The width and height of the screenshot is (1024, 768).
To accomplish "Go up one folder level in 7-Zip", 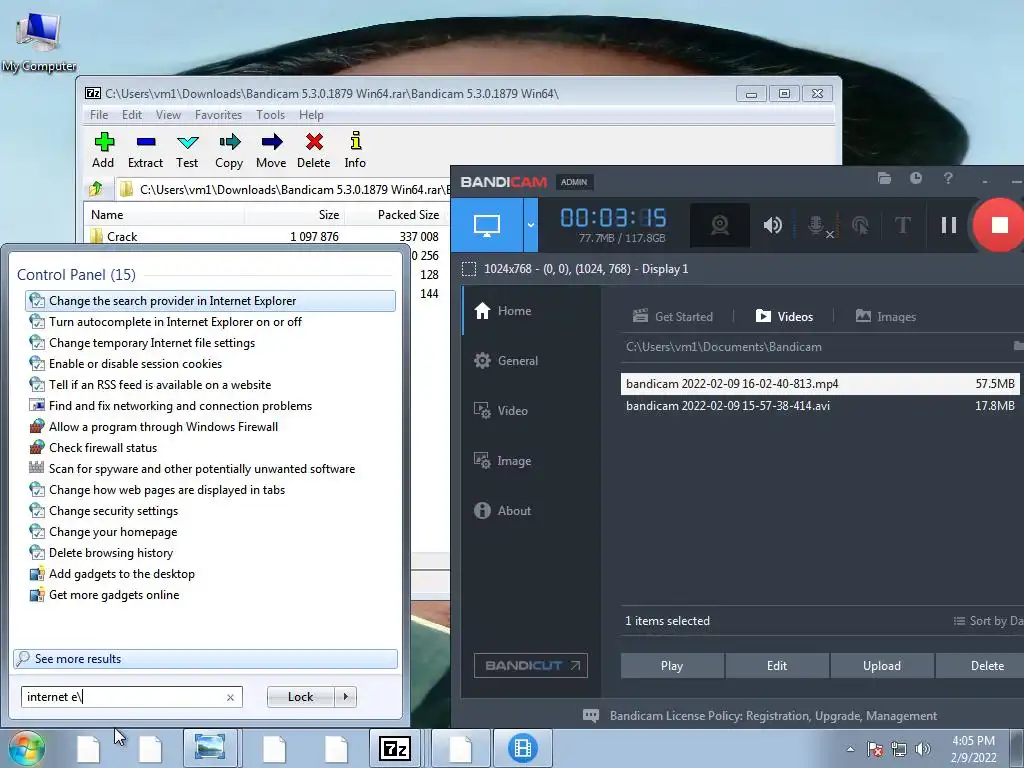I will (96, 189).
